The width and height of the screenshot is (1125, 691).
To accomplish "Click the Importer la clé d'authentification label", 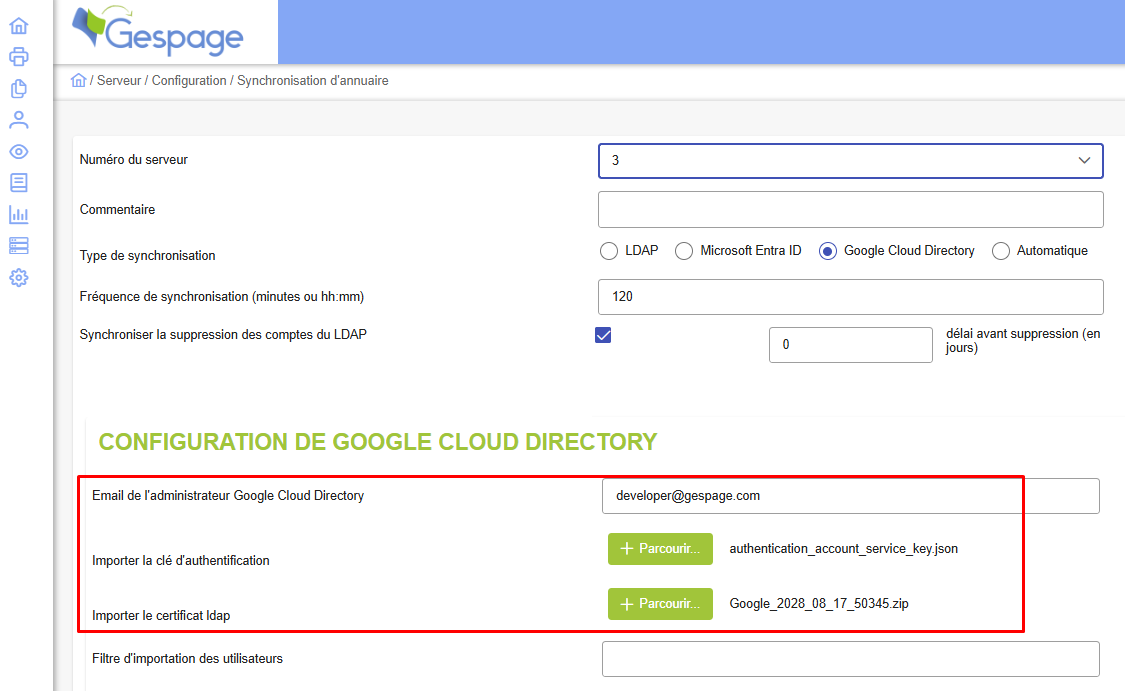I will click(181, 560).
